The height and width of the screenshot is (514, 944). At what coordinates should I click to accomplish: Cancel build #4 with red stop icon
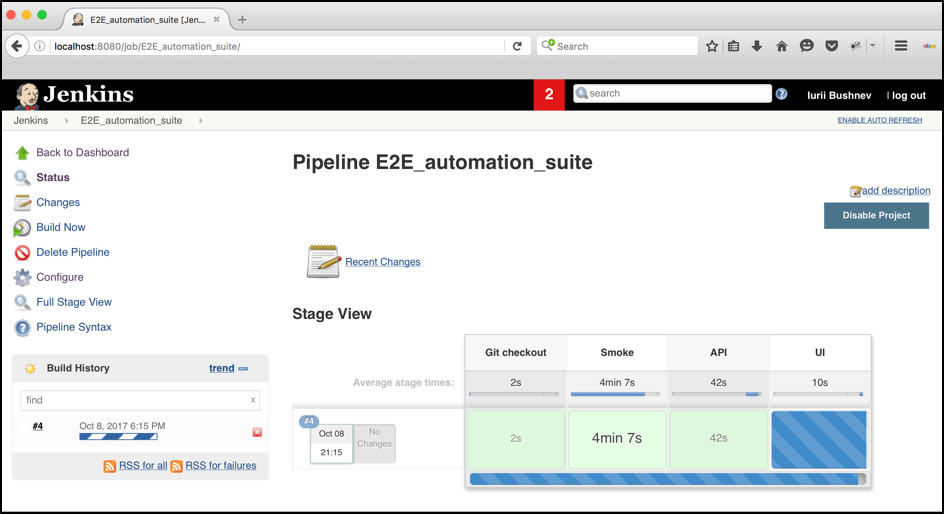point(257,432)
